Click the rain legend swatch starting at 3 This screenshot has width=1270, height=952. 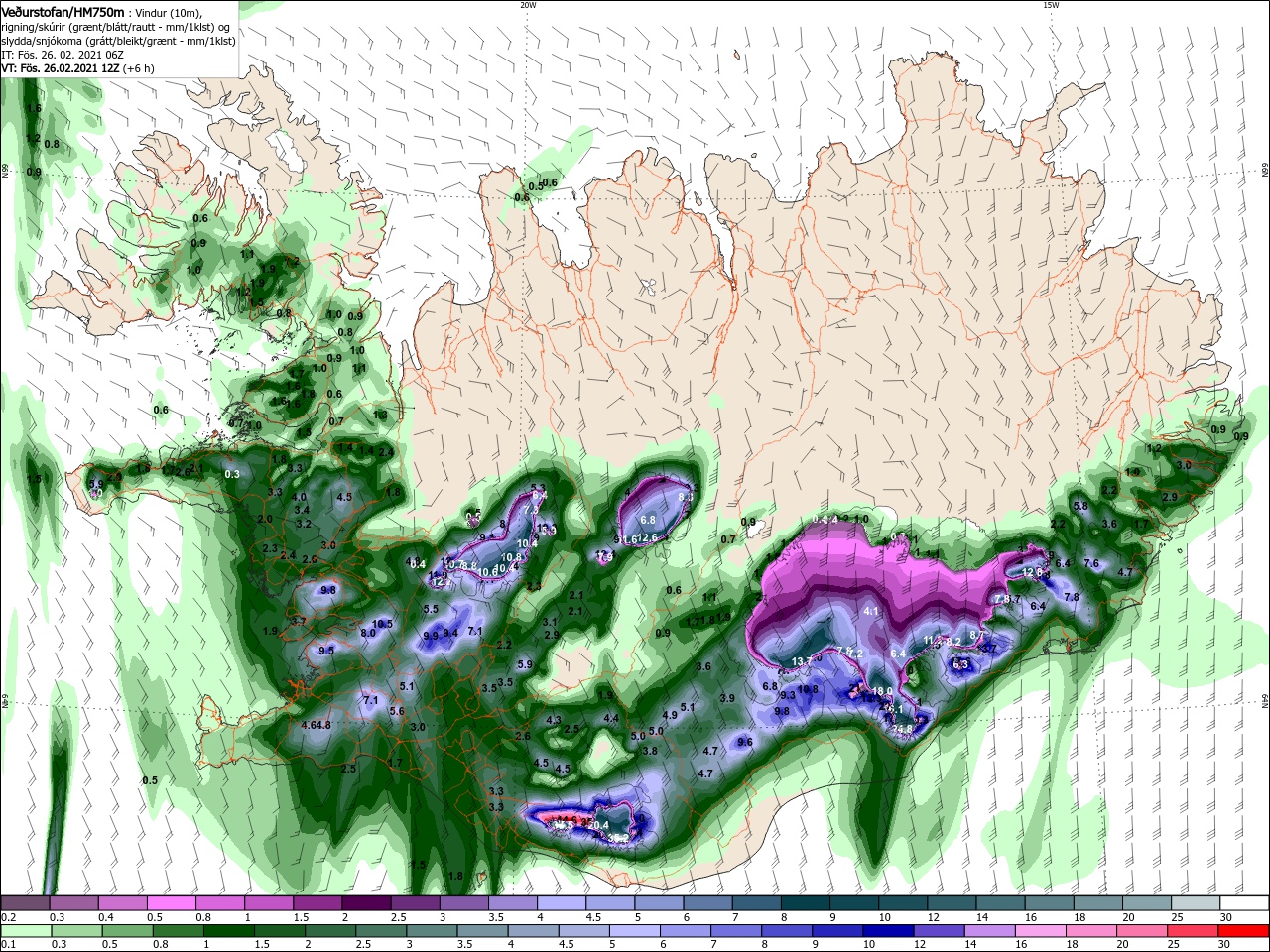[431, 931]
